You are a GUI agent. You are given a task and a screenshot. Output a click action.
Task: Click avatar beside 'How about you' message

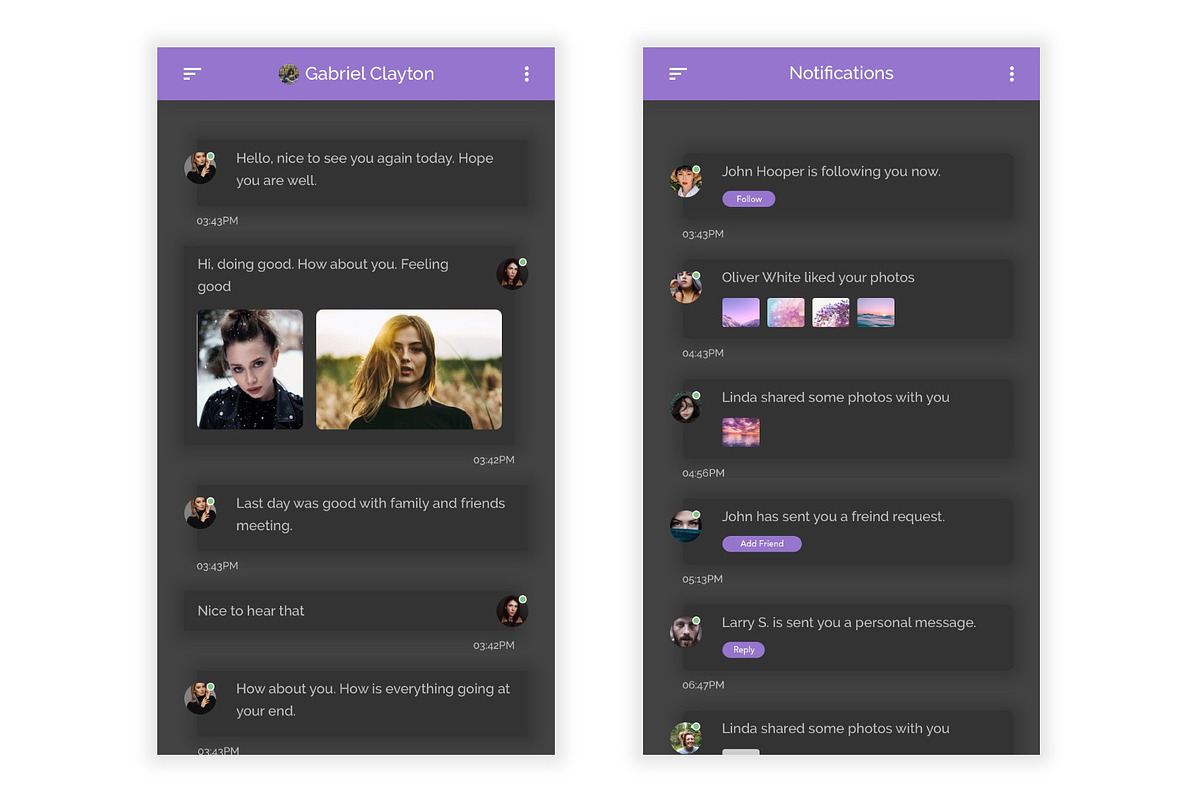click(200, 697)
